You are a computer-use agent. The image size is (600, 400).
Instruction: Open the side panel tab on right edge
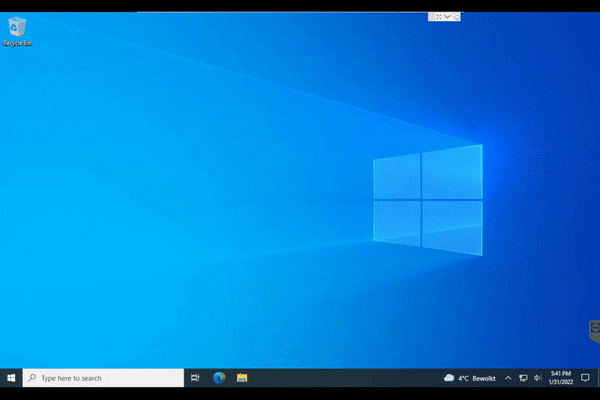(x=593, y=328)
